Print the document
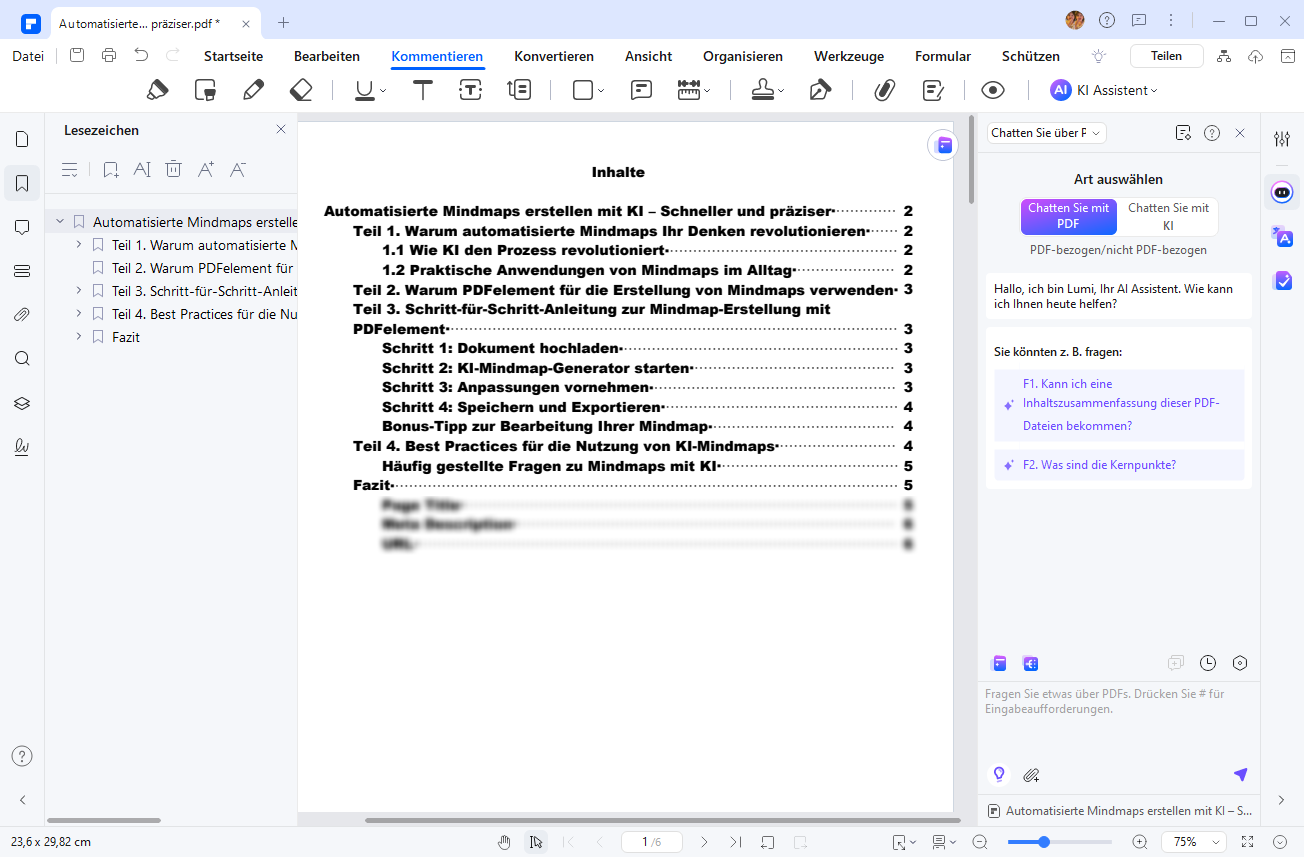This screenshot has height=857, width=1304. click(x=109, y=56)
